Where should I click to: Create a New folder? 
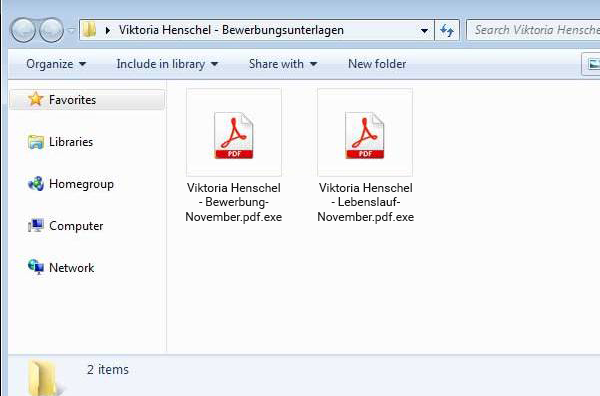[377, 64]
